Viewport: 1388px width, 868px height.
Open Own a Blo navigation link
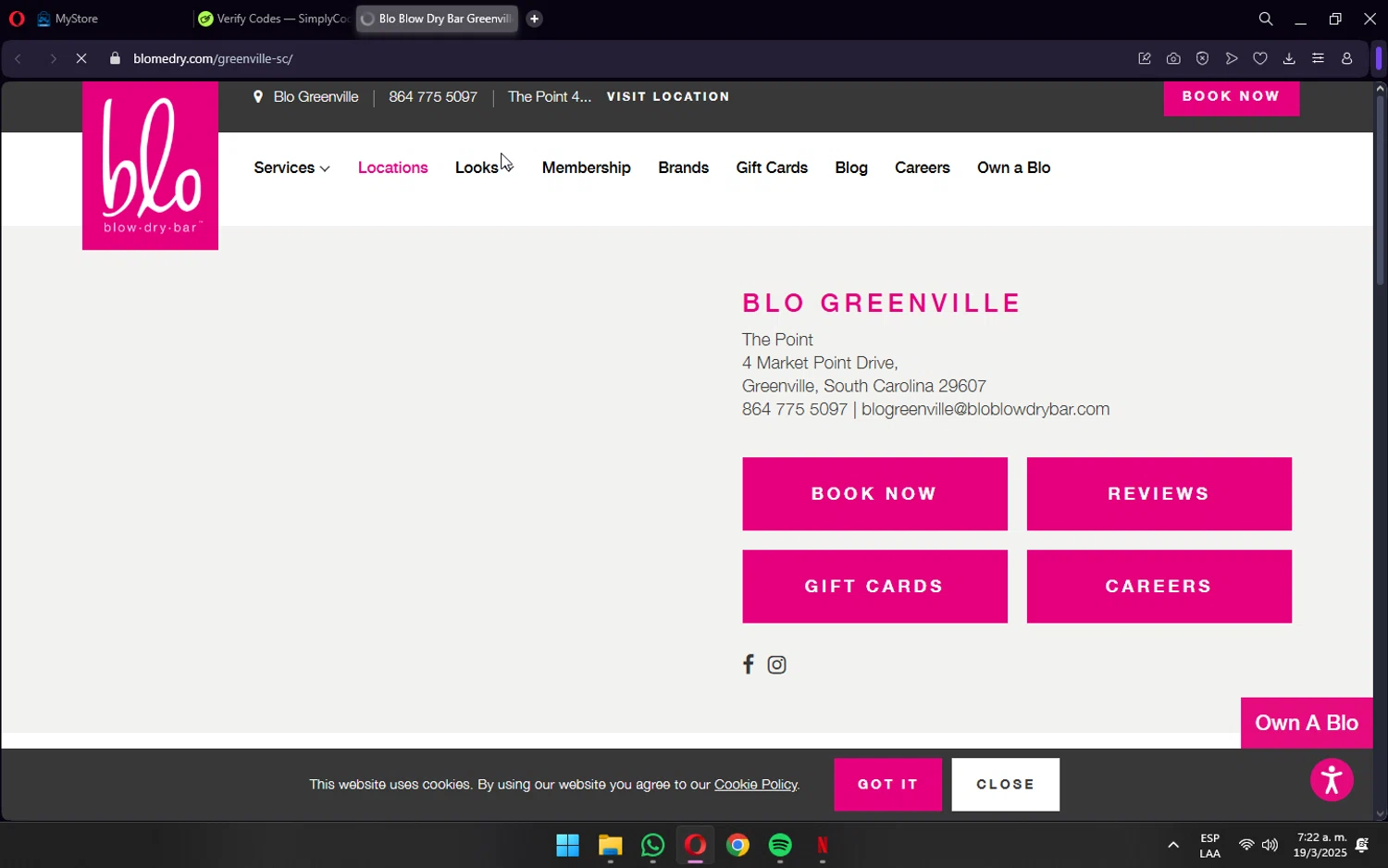[x=1013, y=167]
